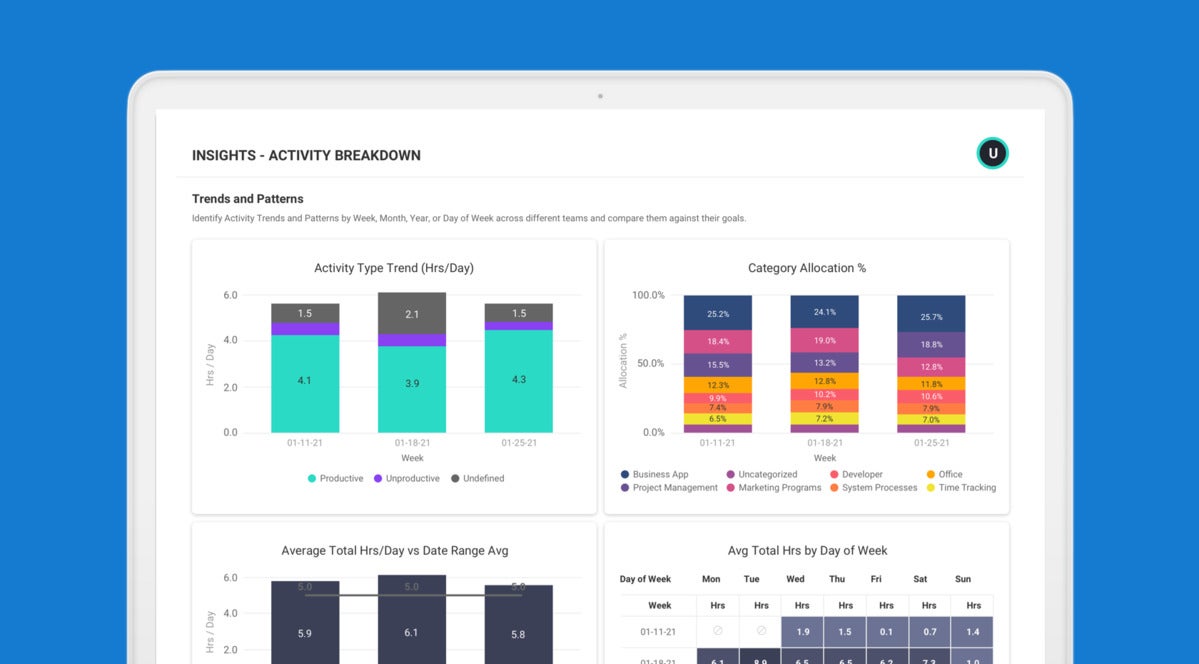The width and height of the screenshot is (1199, 664).
Task: Select the 5.9 average hours bar
Action: (305, 623)
